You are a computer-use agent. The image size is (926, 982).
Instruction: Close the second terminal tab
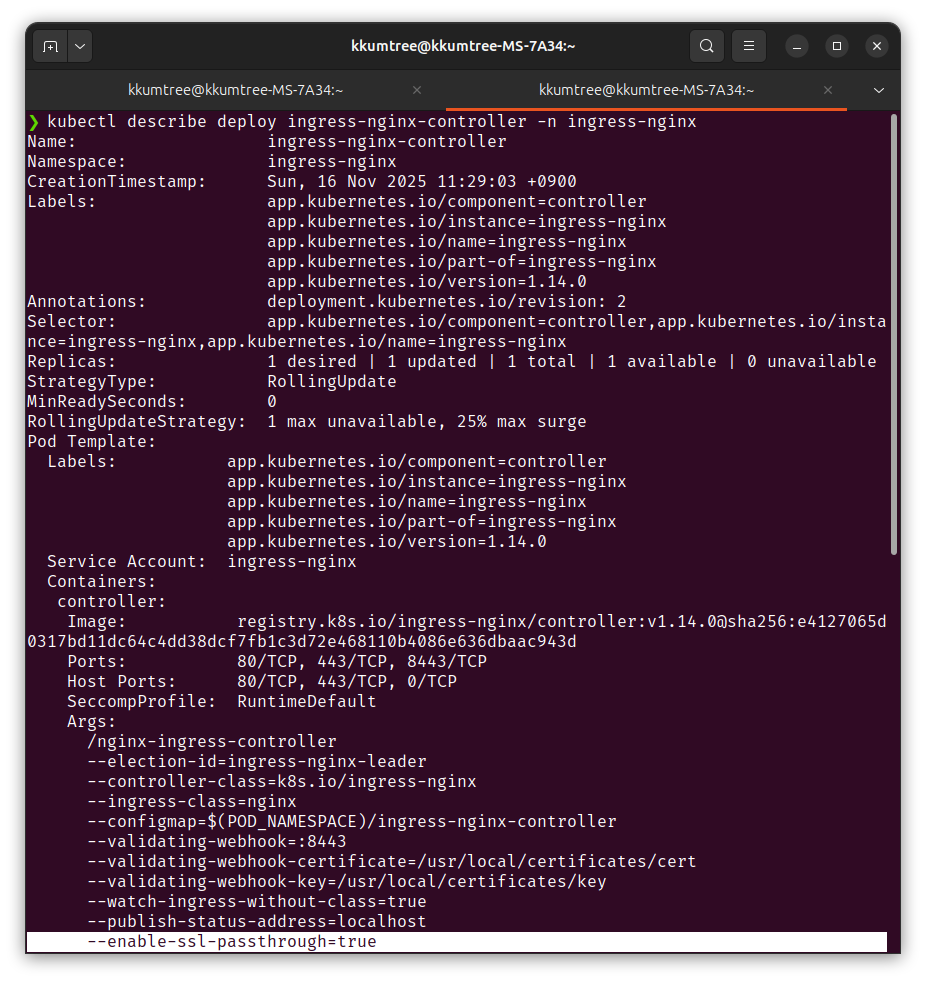(x=828, y=90)
